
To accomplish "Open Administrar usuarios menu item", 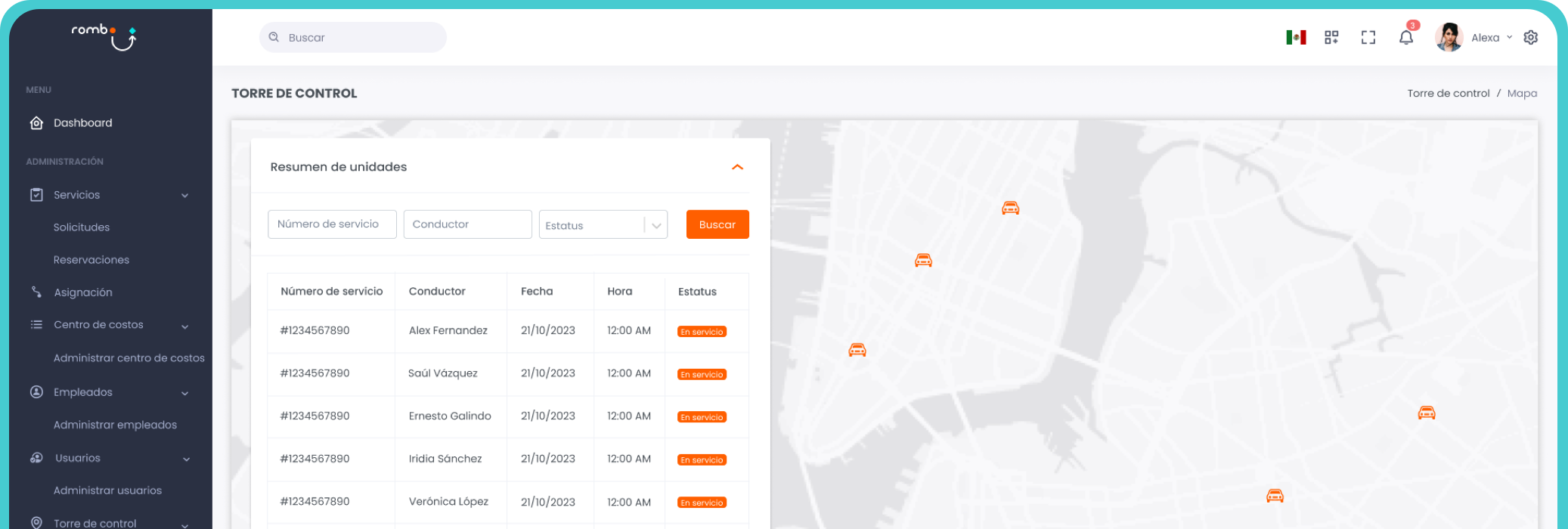I will pyautogui.click(x=107, y=490).
